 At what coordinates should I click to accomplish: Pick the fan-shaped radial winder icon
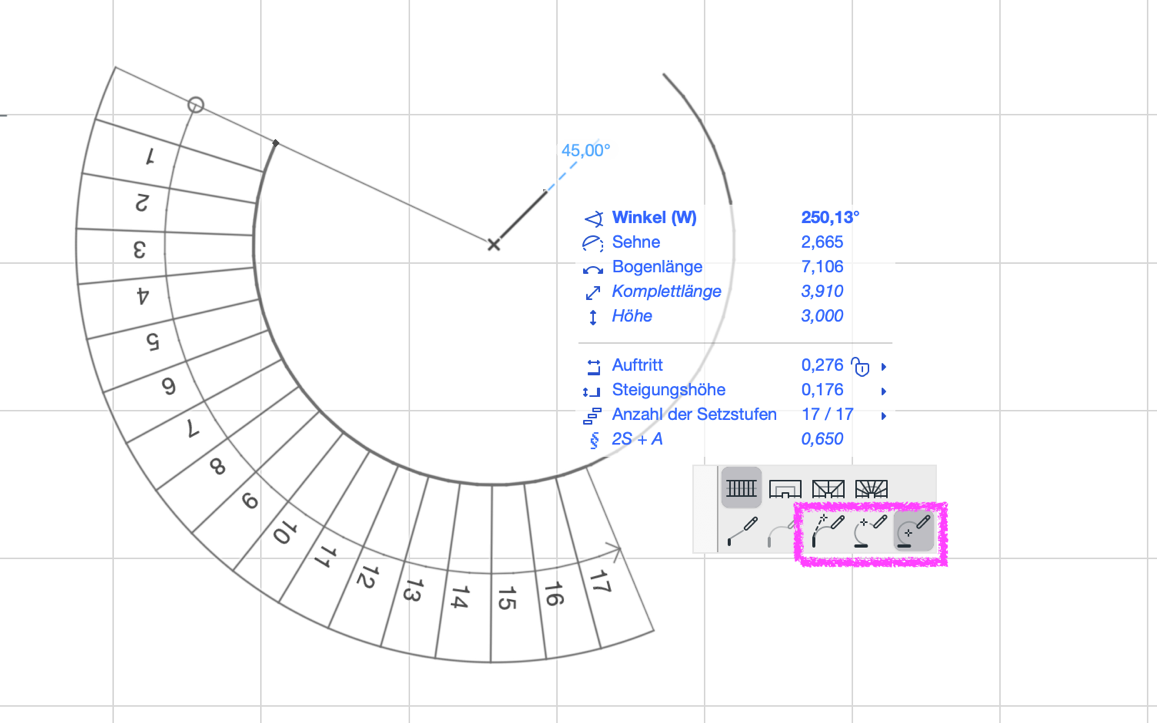[871, 488]
